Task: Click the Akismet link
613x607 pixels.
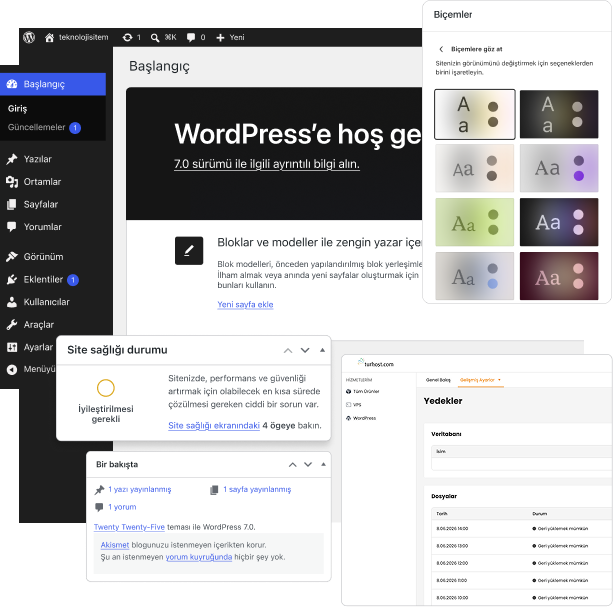Action: coord(115,545)
